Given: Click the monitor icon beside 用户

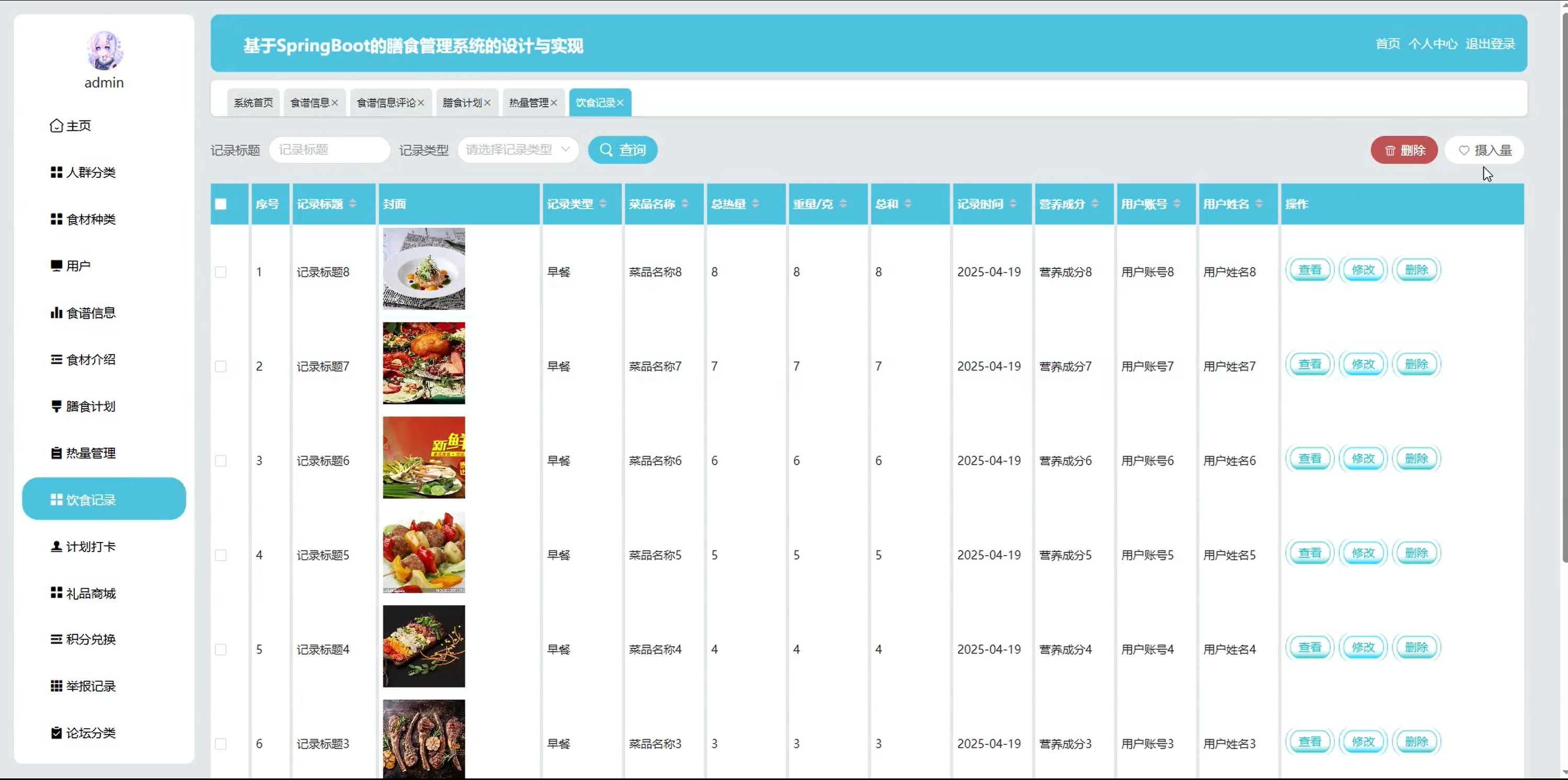Looking at the screenshot, I should pyautogui.click(x=56, y=266).
